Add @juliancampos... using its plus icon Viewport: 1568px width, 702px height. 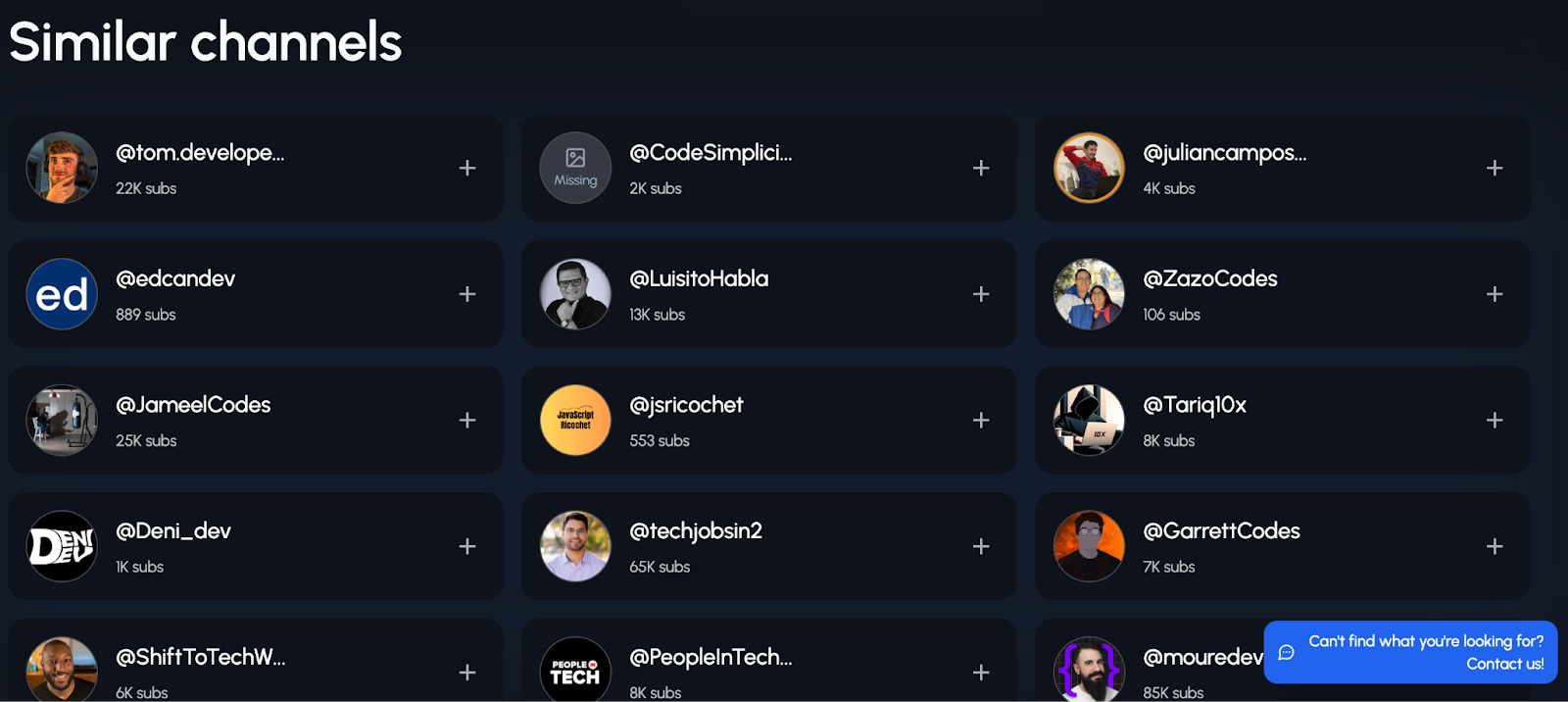(x=1494, y=168)
